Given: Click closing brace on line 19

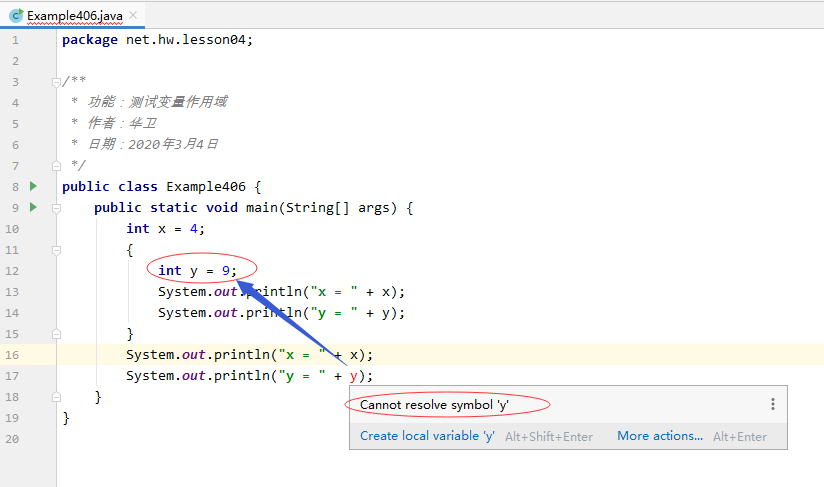Looking at the screenshot, I should pos(66,418).
